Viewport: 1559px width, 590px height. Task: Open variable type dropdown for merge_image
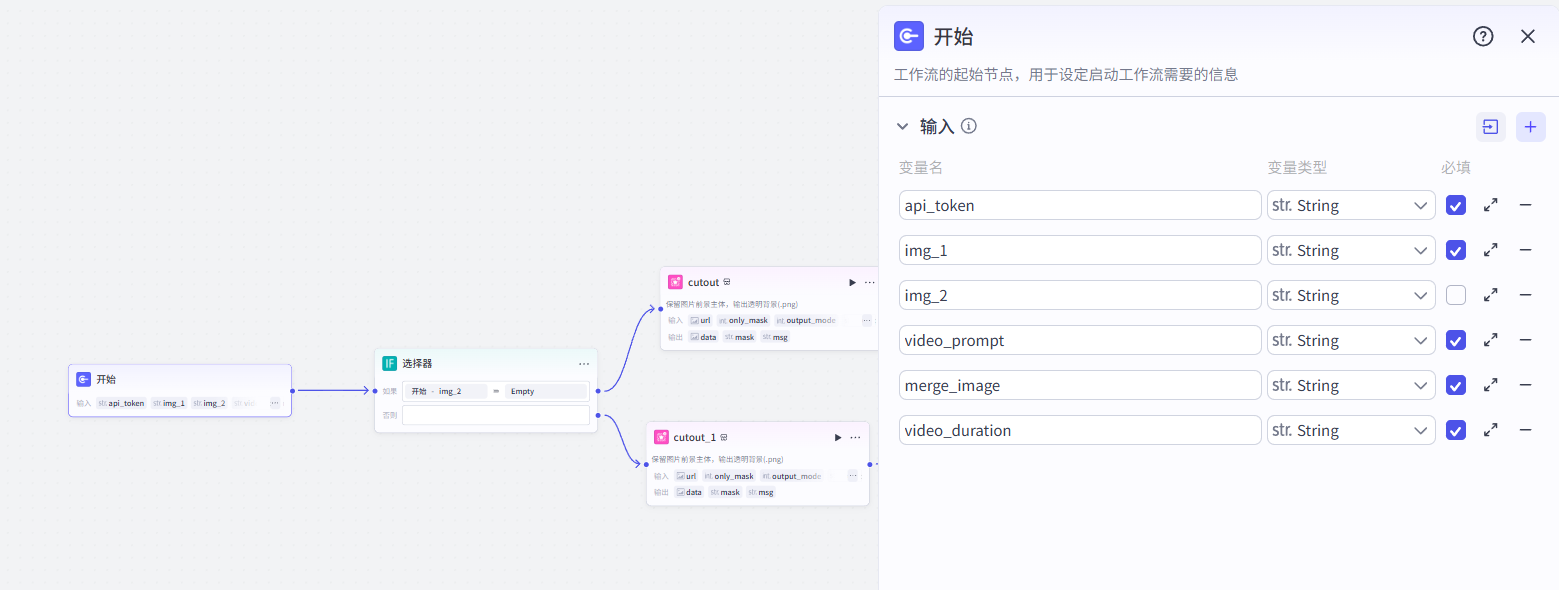(x=1350, y=385)
